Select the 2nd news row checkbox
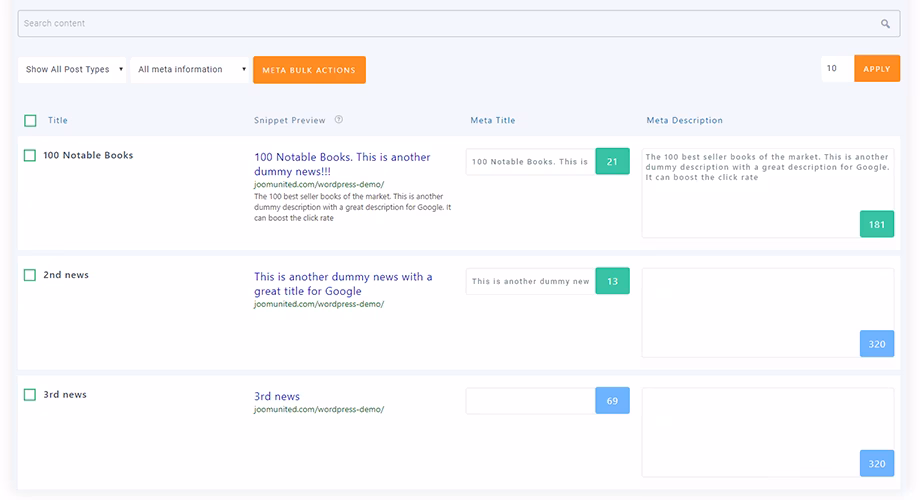920x500 pixels. point(30,275)
